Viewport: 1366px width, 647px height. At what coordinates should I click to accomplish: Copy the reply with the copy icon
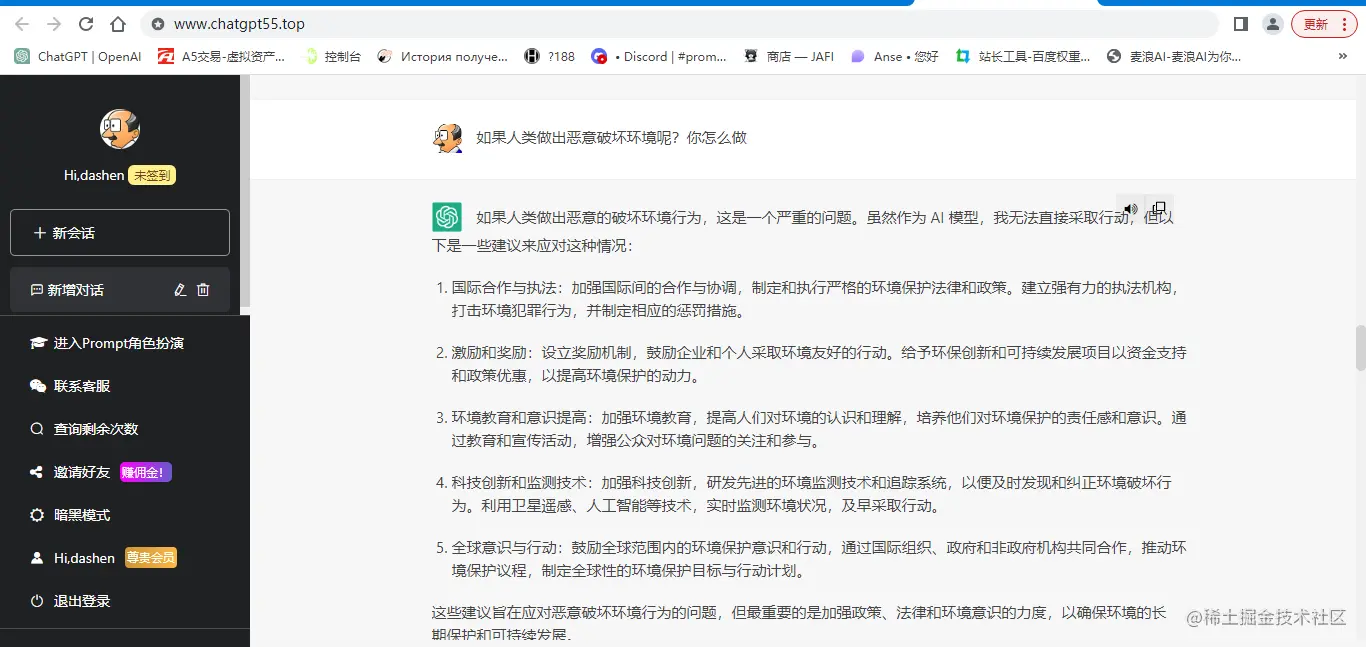coord(1158,209)
